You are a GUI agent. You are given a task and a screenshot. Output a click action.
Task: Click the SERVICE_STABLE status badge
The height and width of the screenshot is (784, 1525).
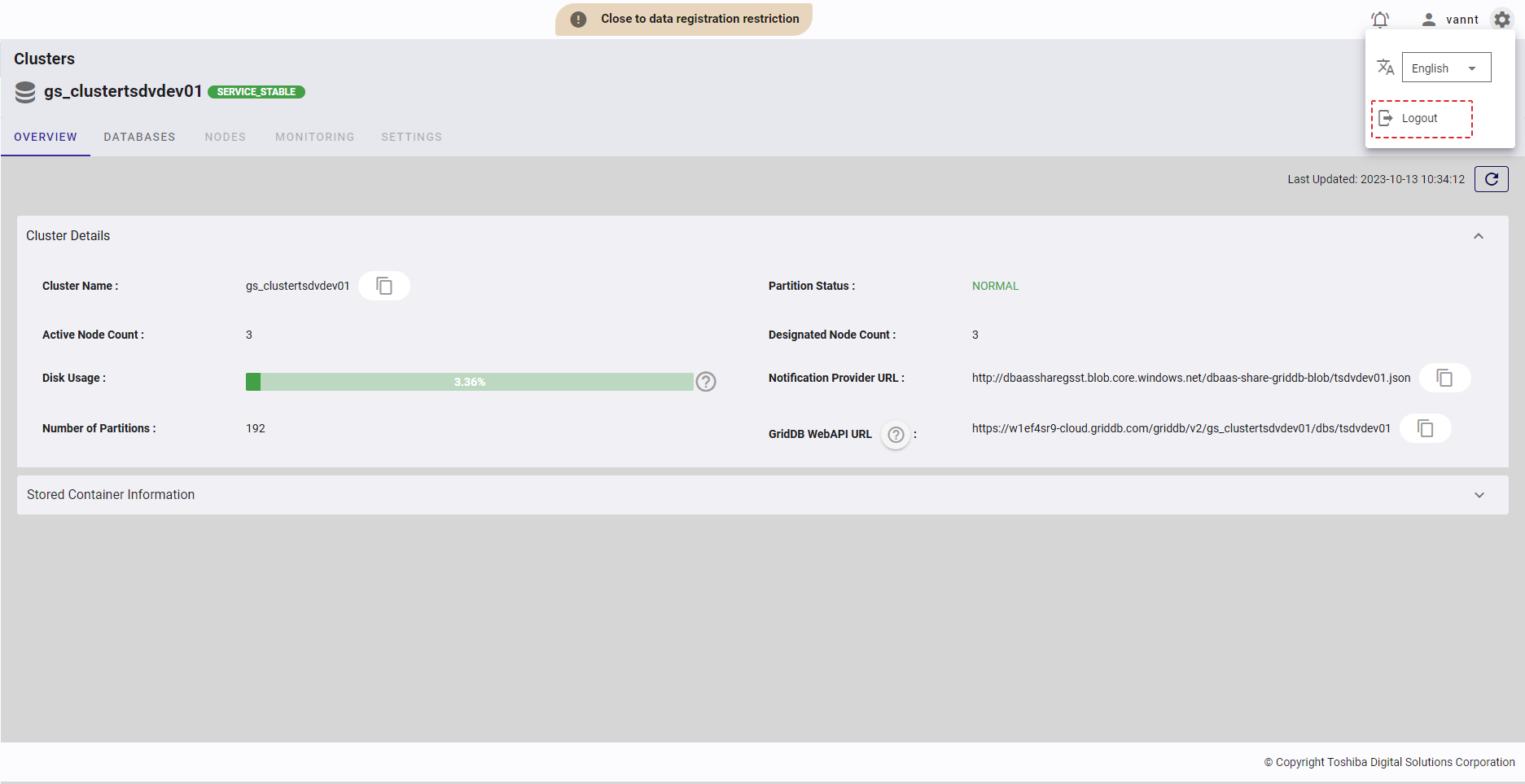[256, 92]
